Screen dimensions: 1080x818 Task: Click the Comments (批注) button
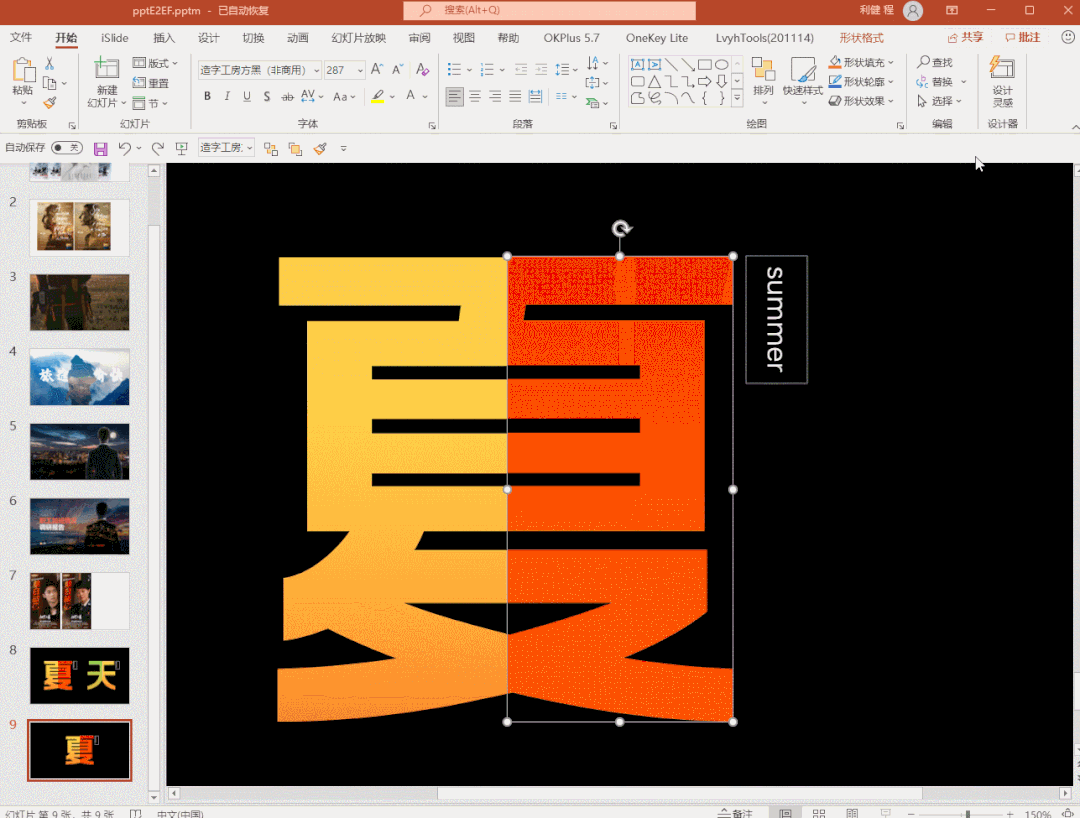tap(1023, 37)
